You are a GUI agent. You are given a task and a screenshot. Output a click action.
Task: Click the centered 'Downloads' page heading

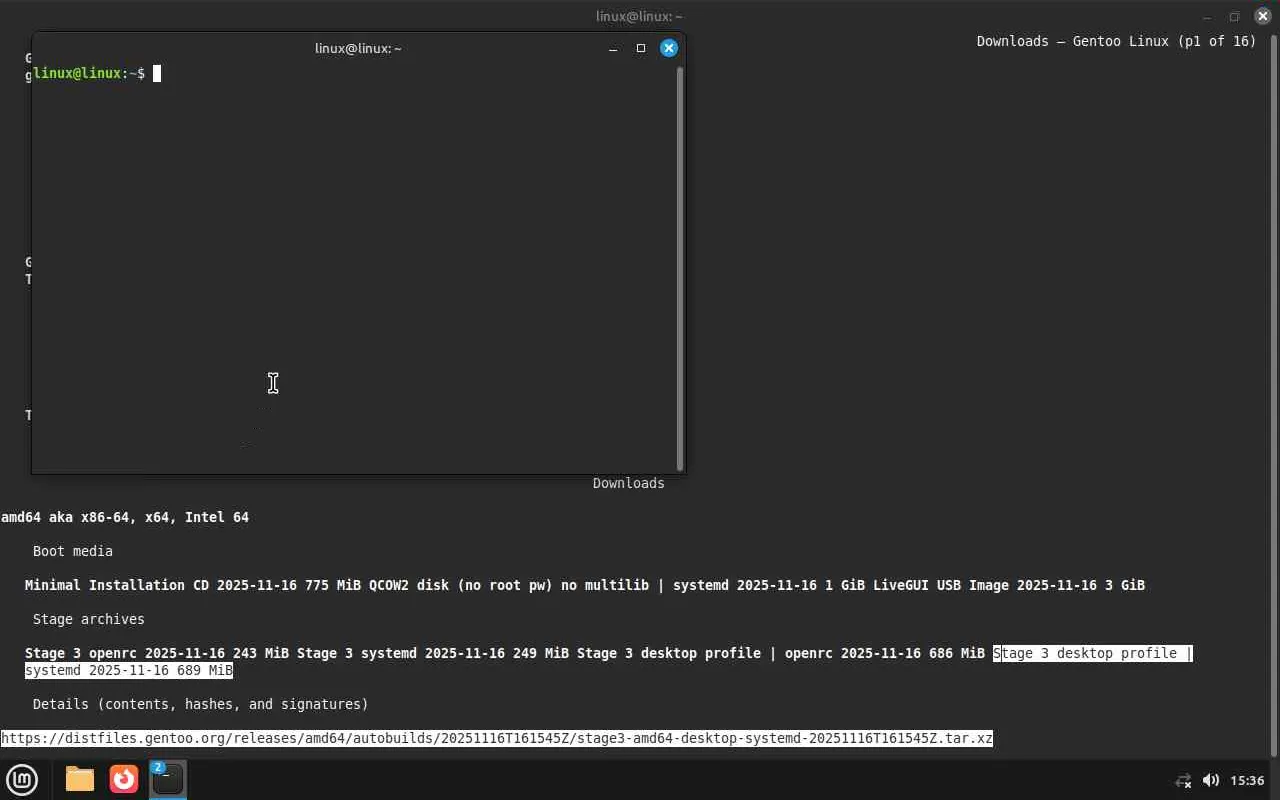pos(629,483)
